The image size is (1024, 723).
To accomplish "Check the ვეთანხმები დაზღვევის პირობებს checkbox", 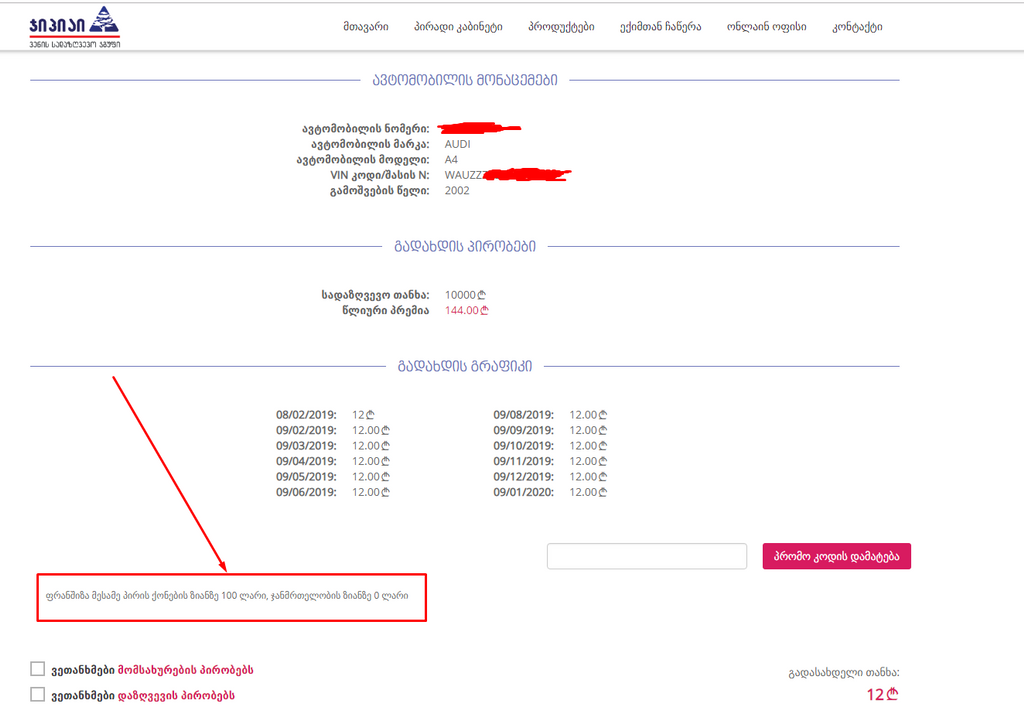I will pos(38,694).
